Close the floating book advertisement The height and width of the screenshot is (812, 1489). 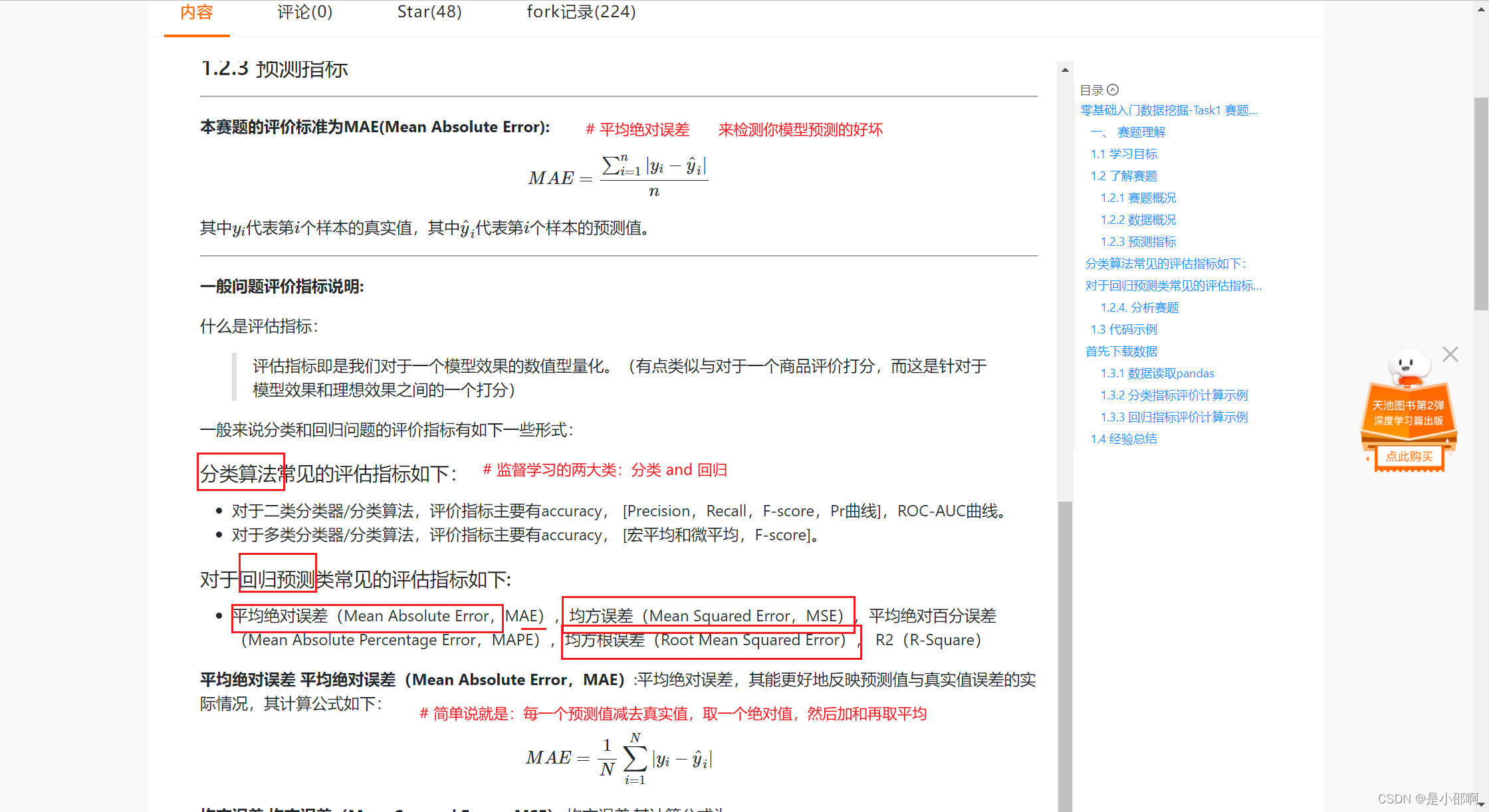(1450, 354)
